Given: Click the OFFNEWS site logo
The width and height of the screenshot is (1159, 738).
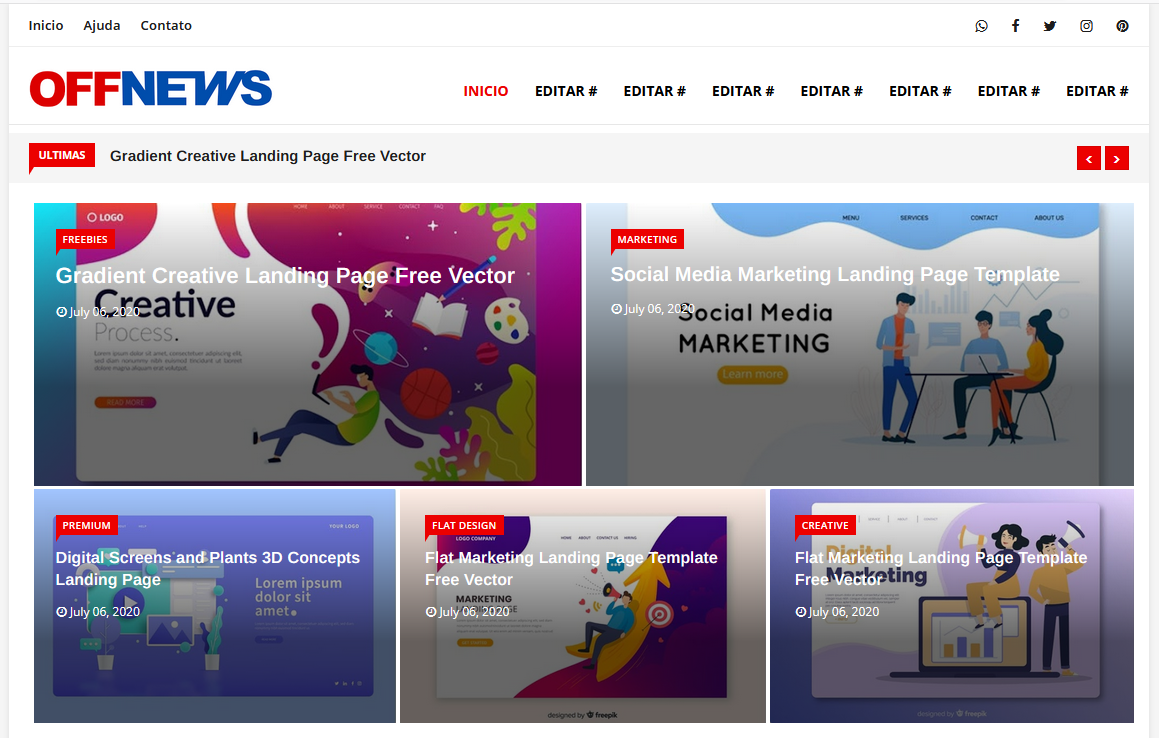Looking at the screenshot, I should 151,89.
